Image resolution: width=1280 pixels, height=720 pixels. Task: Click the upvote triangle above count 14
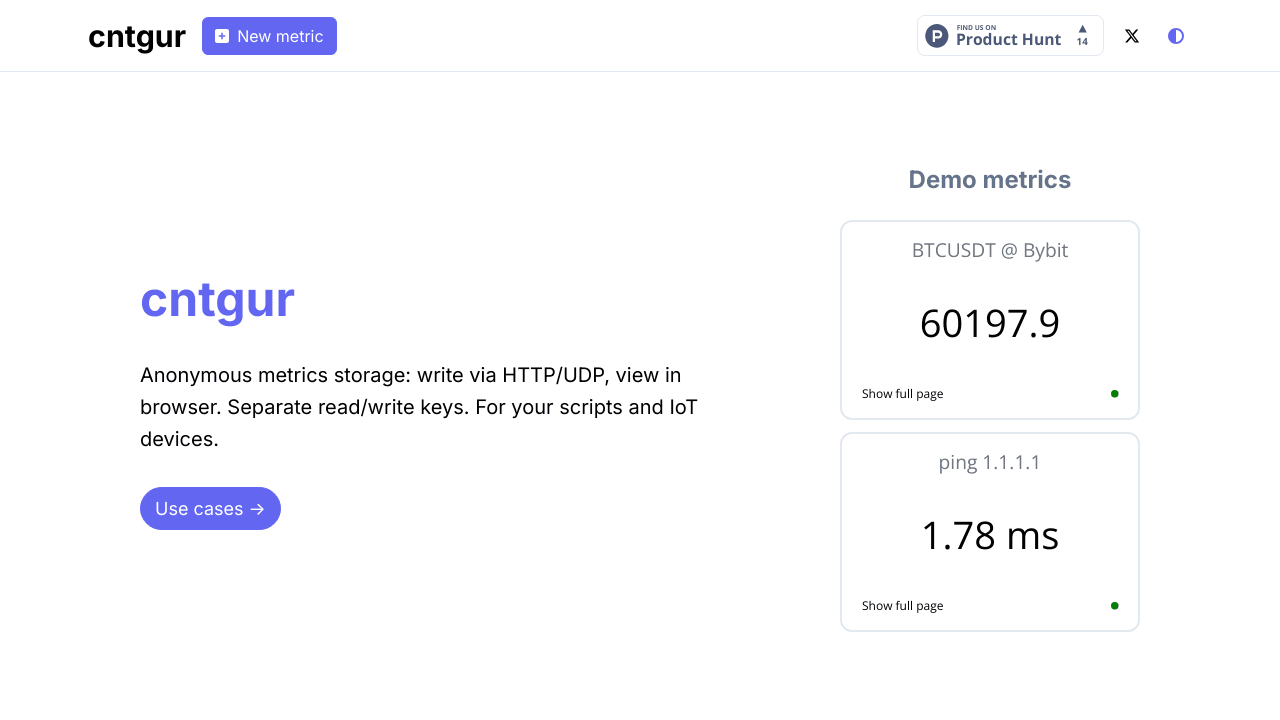pyautogui.click(x=1082, y=29)
